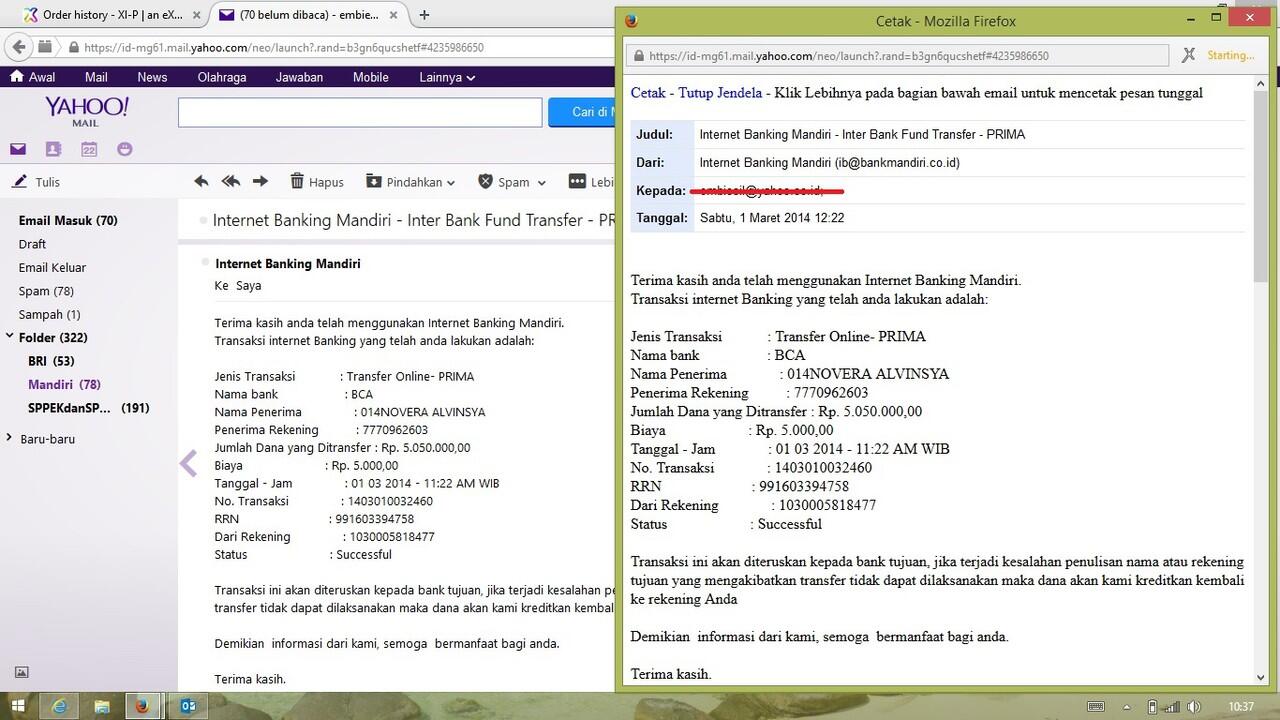
Task: Open the Spam (78) folder
Action: [x=46, y=291]
